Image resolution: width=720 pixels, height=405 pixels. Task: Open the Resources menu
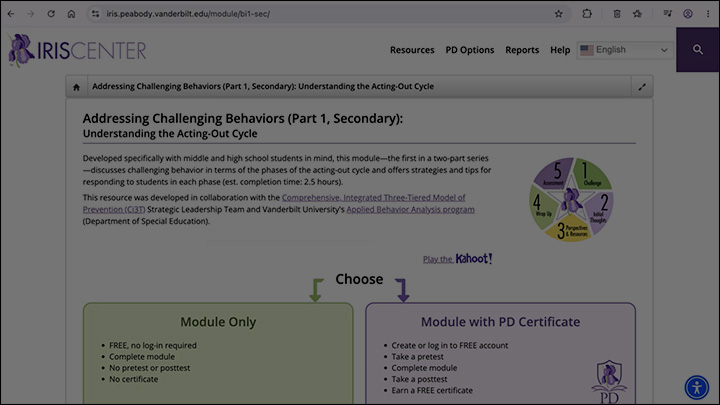[x=412, y=50]
